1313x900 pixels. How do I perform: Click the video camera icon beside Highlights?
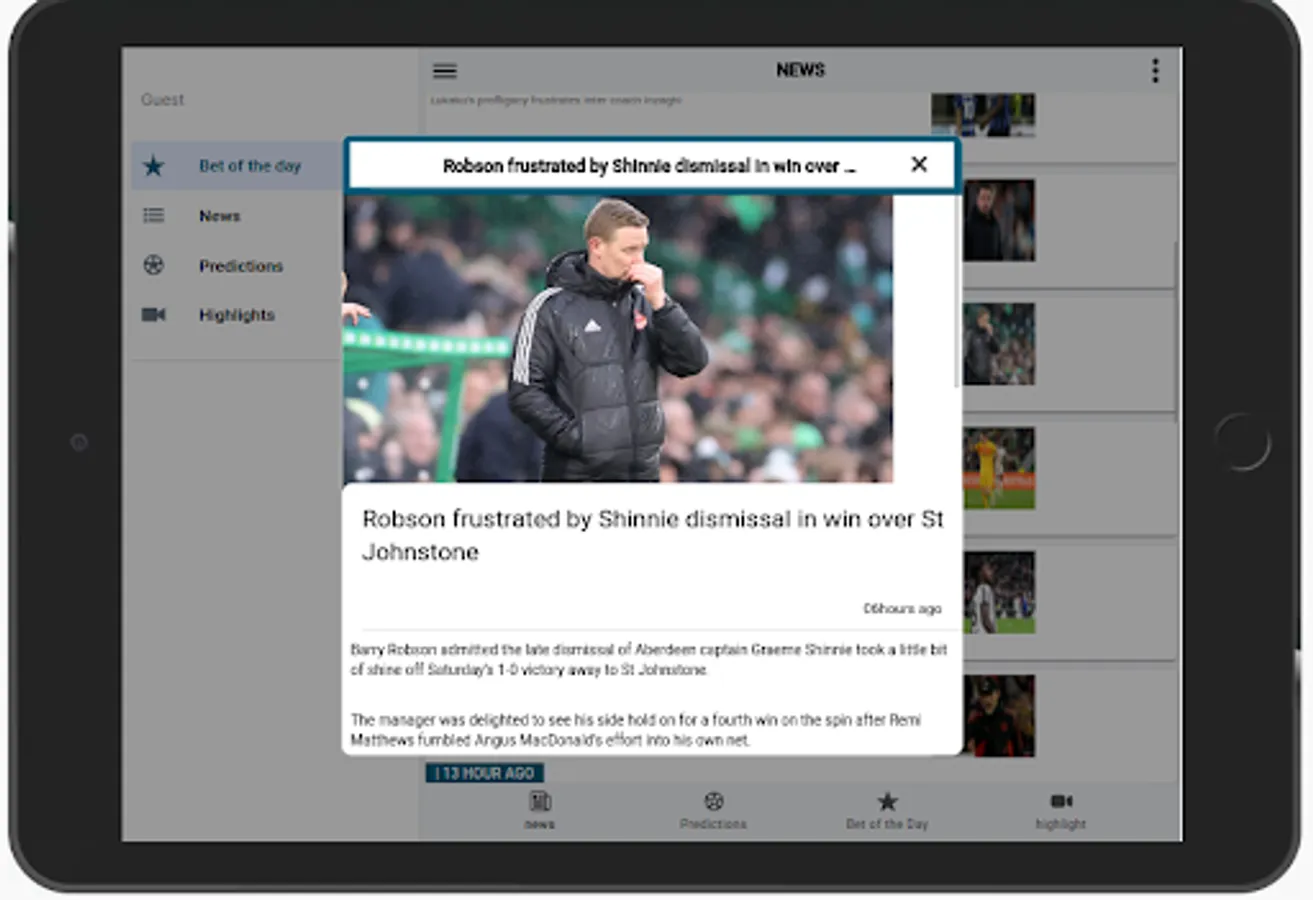pos(153,315)
